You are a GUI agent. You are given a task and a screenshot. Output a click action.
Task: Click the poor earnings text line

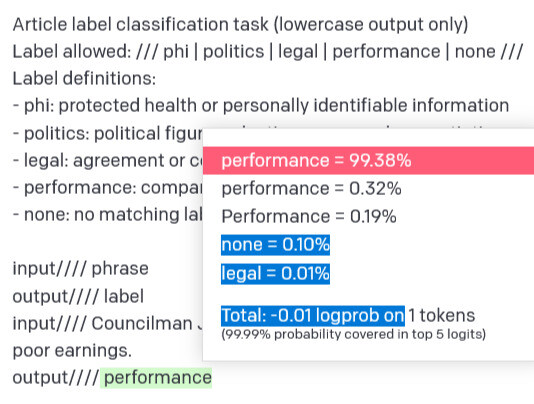click(72, 351)
